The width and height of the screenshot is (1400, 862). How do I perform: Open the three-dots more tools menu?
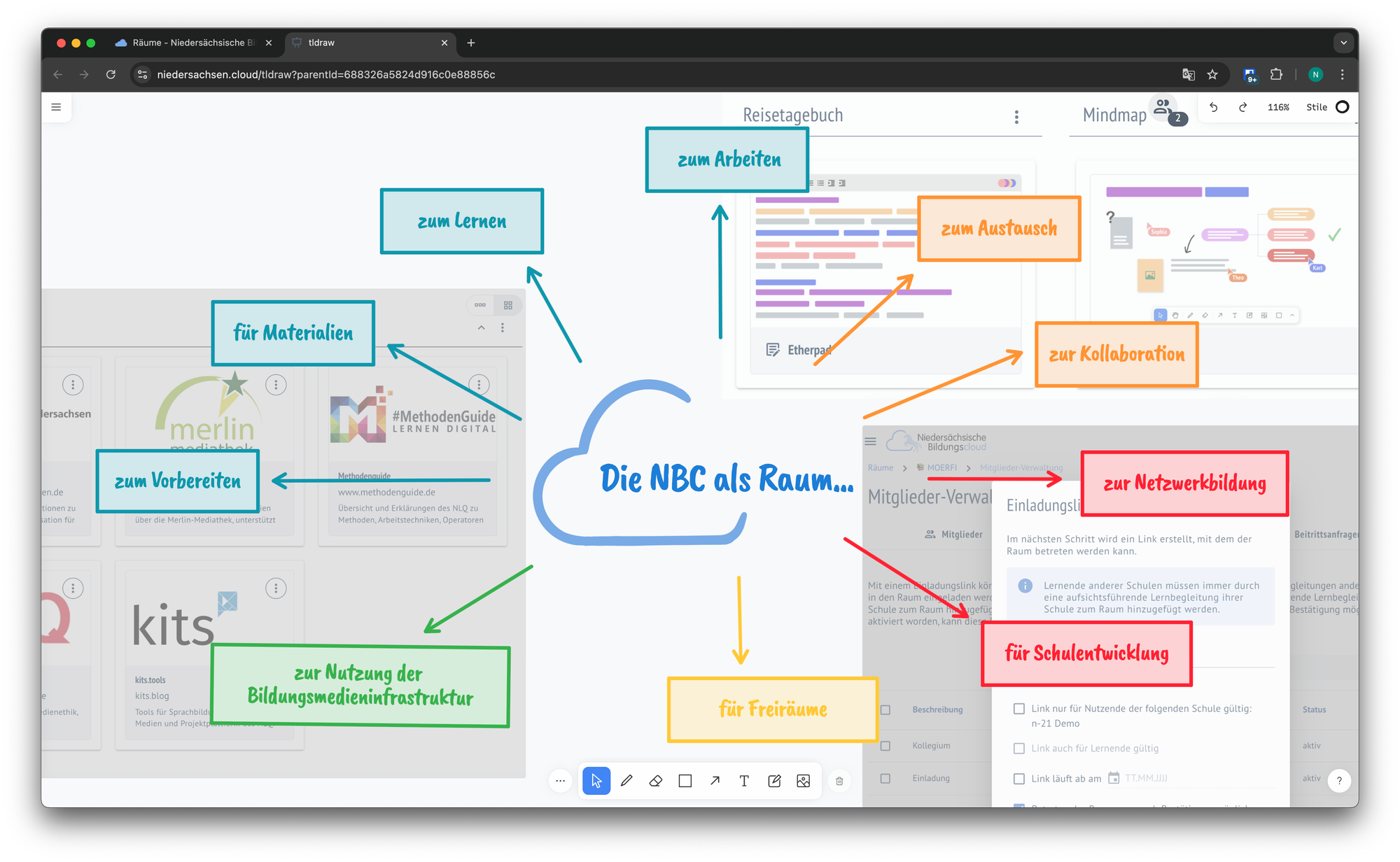pos(560,781)
